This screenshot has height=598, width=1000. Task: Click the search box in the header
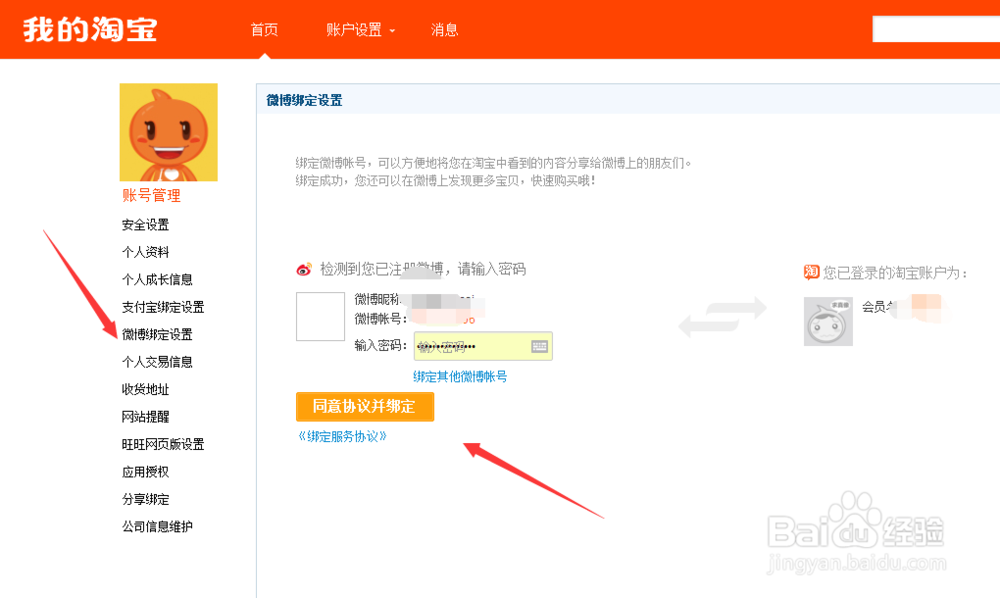pyautogui.click(x=936, y=29)
